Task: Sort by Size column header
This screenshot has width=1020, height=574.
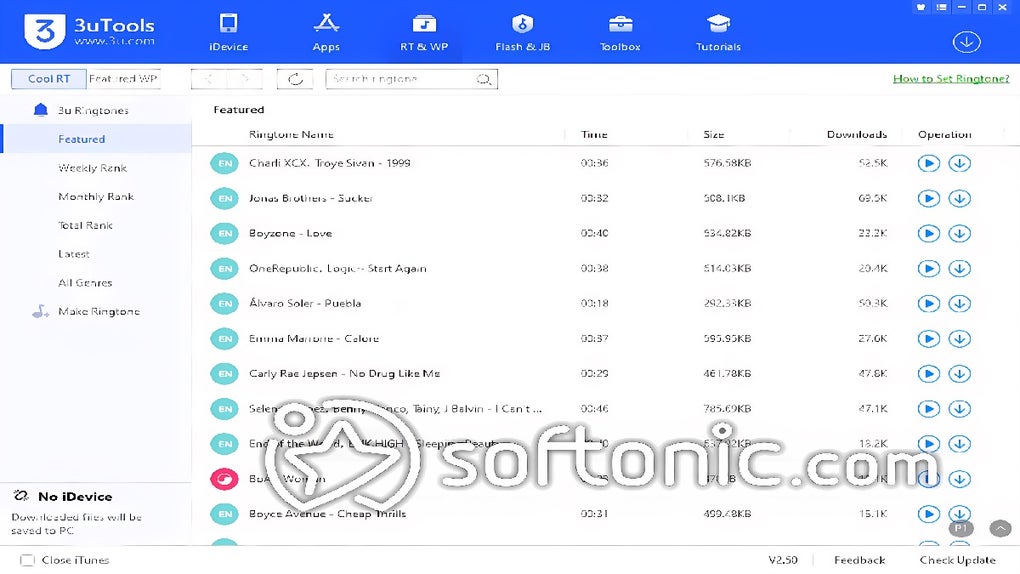Action: 714,135
